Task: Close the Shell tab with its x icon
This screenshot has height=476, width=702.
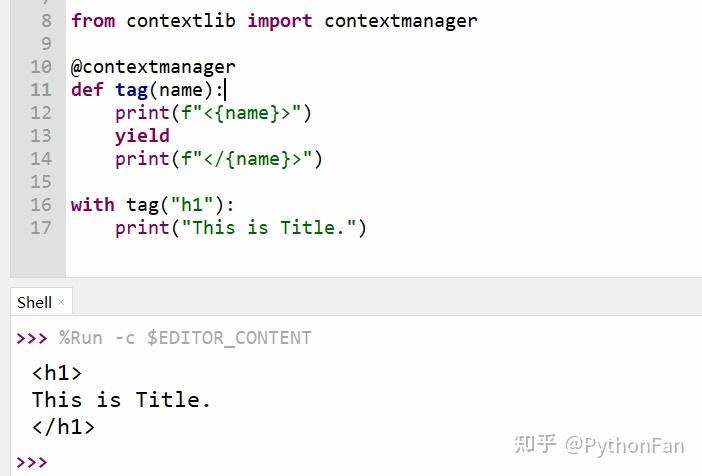Action: (x=61, y=302)
